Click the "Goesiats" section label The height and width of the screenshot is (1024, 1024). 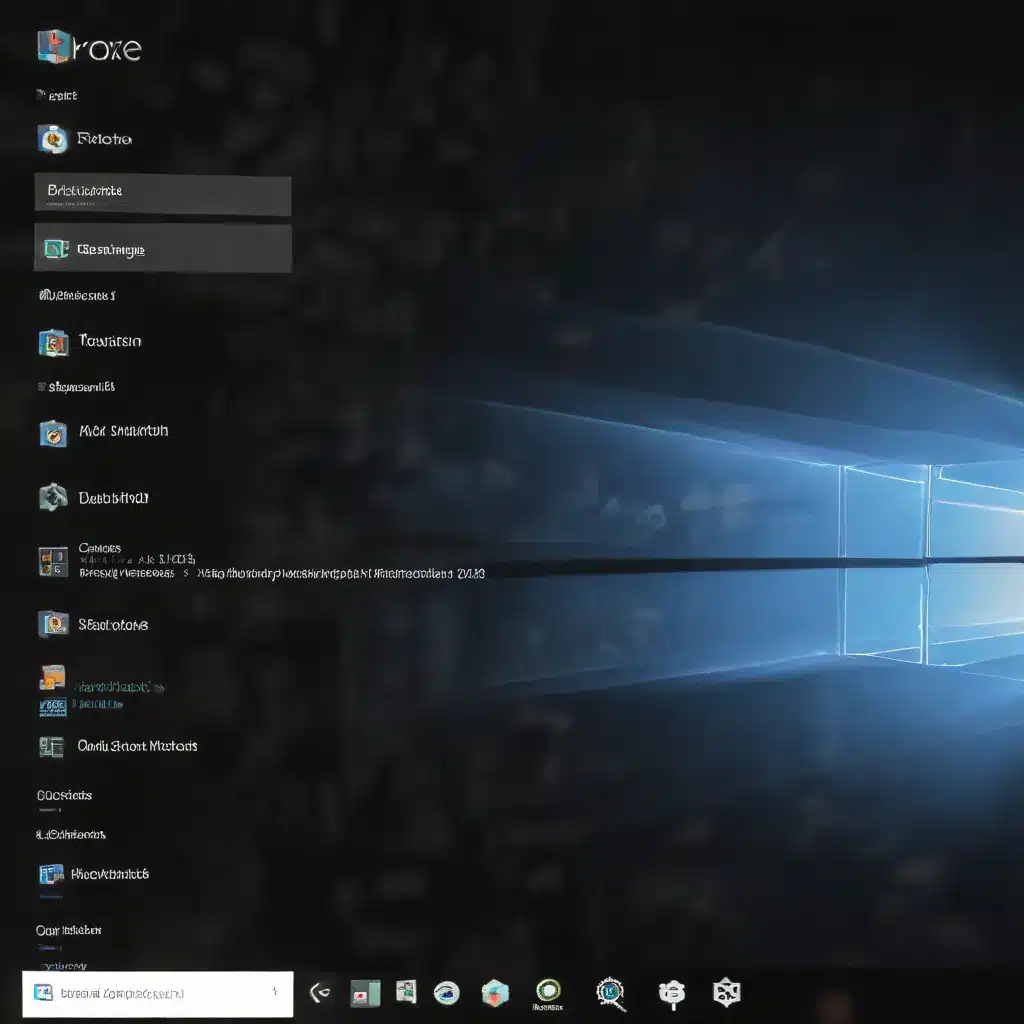(x=64, y=795)
